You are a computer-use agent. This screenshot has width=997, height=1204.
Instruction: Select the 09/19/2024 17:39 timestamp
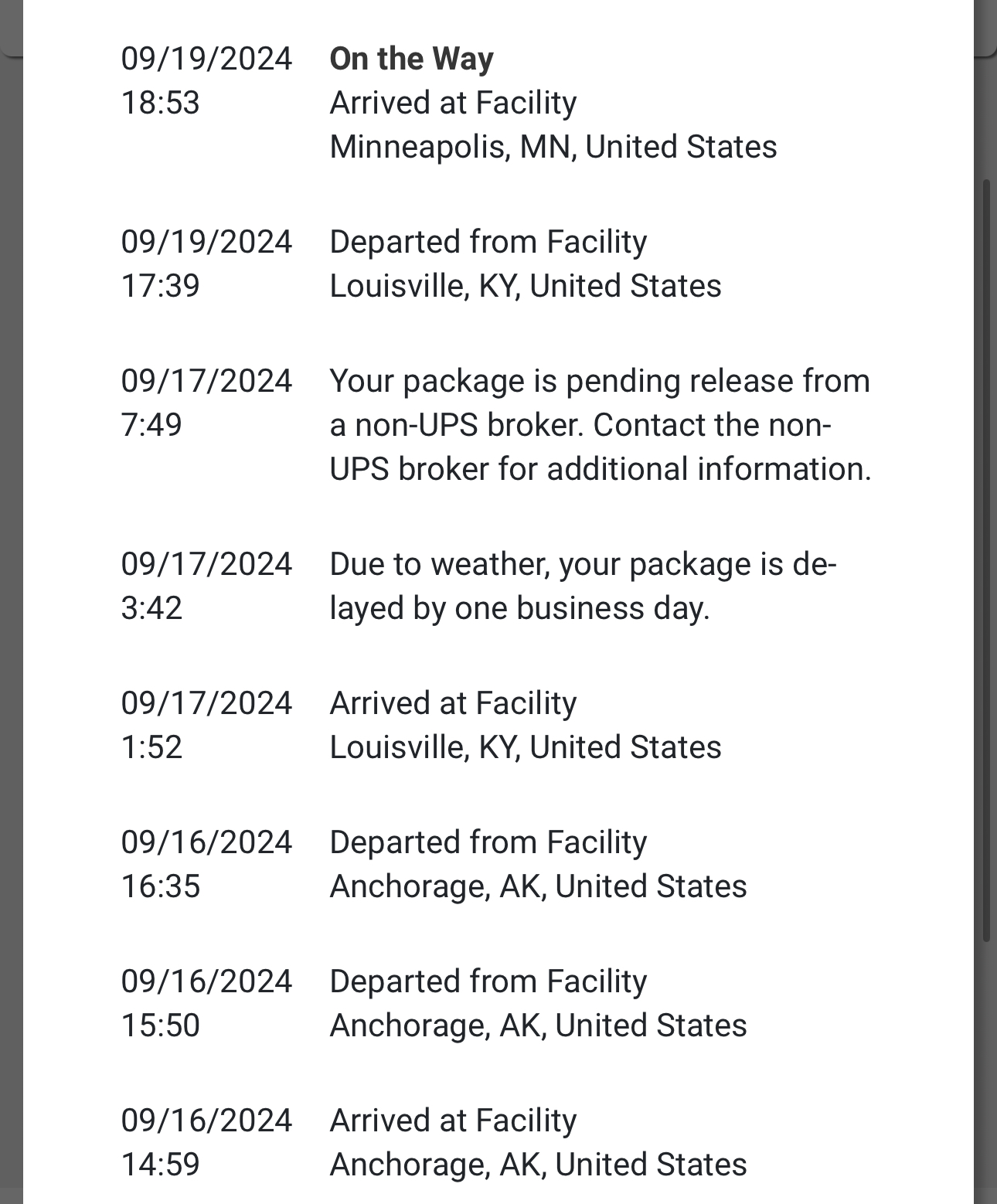click(206, 264)
